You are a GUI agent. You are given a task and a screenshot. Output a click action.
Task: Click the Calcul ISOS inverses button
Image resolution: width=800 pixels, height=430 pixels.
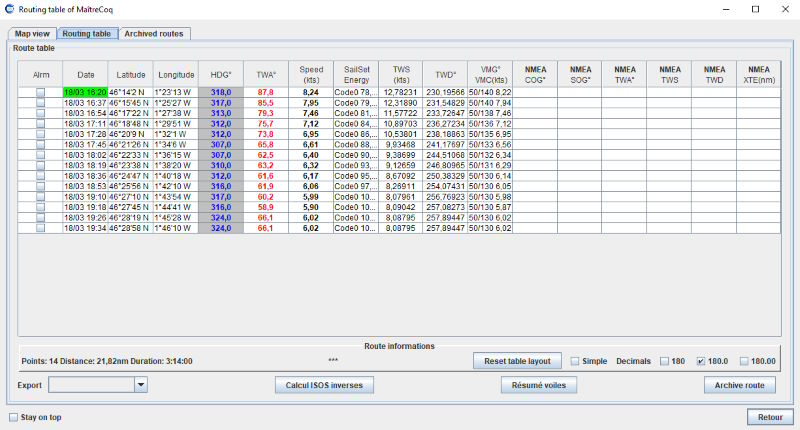[x=324, y=384]
